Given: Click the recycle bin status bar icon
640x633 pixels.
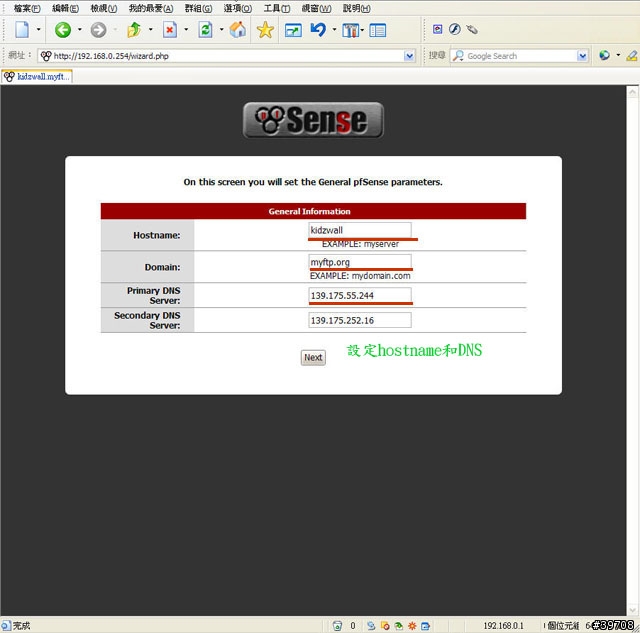Looking at the screenshot, I should 337,626.
